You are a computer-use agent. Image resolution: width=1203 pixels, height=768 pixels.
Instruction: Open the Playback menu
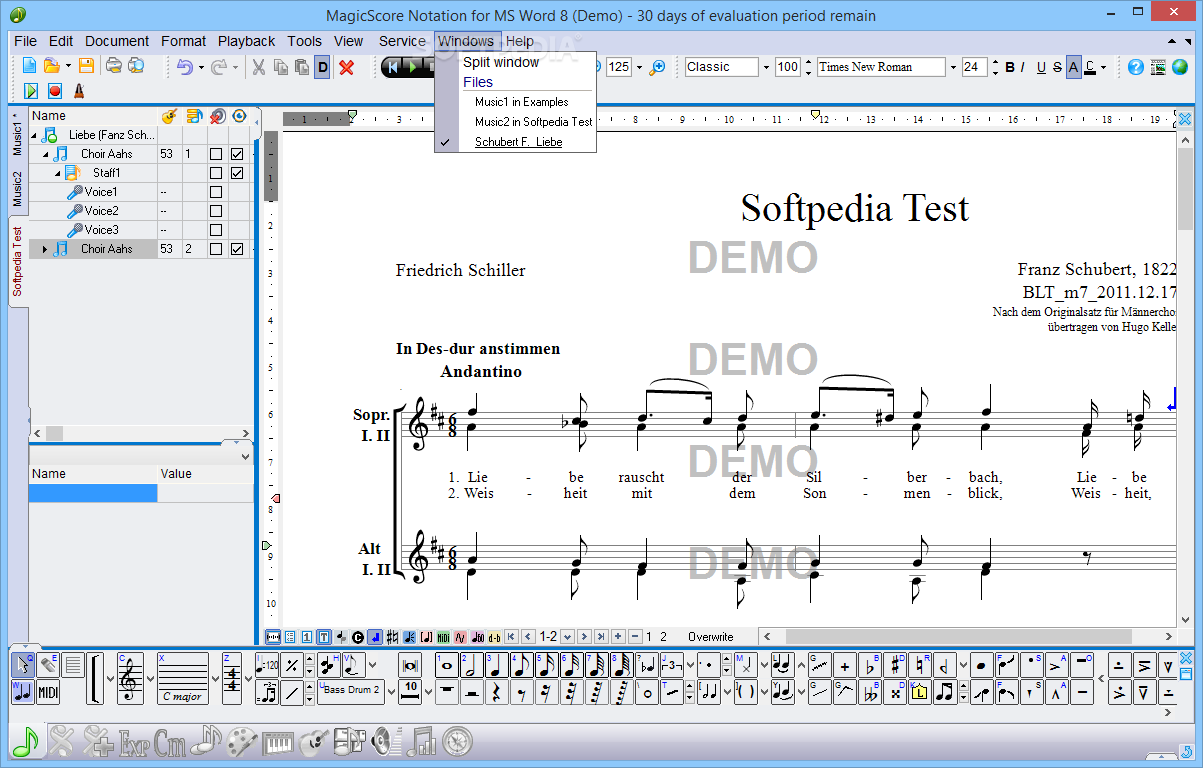[x=246, y=41]
